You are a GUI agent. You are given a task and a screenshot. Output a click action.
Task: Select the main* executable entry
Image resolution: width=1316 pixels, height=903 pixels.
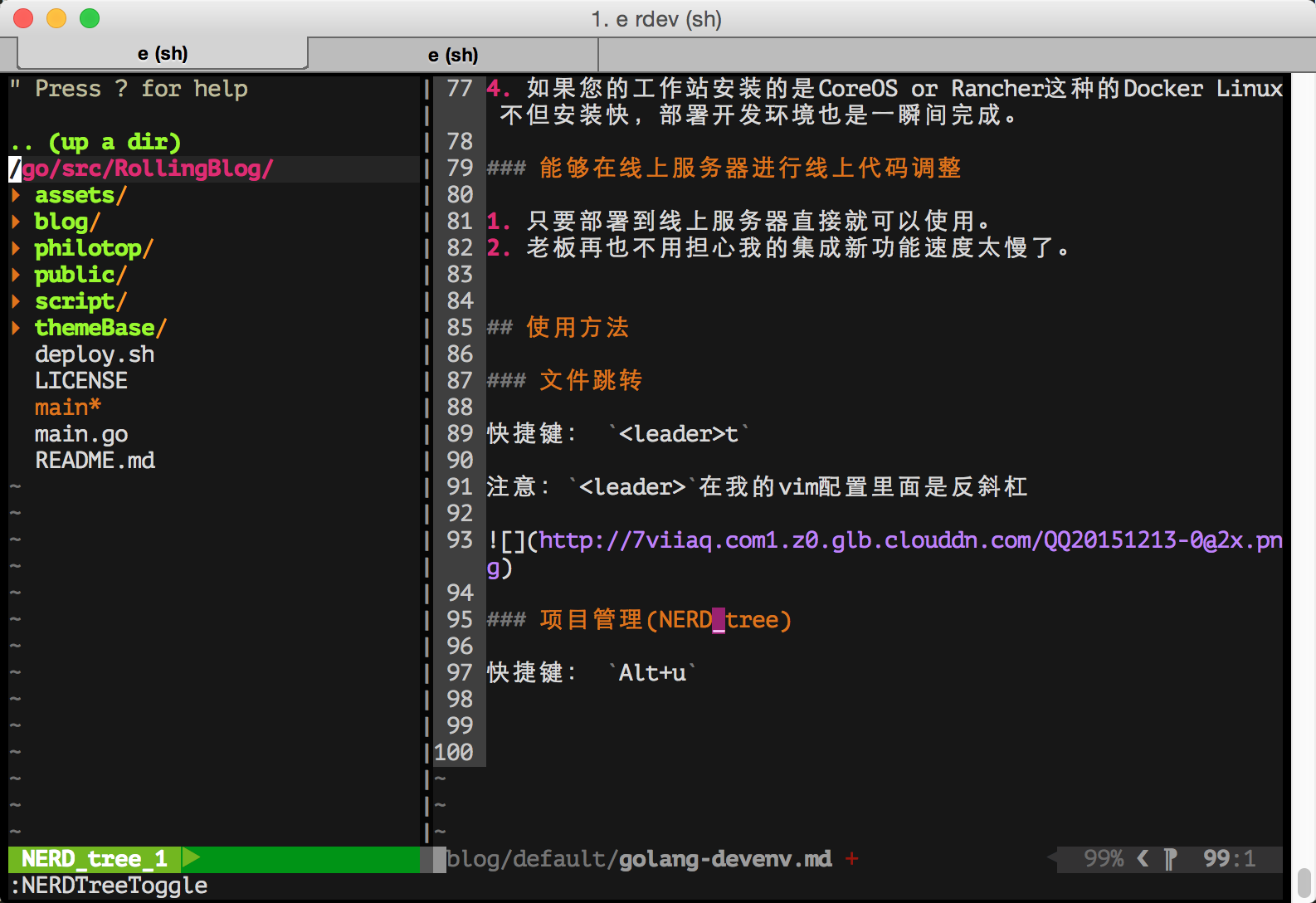(68, 408)
